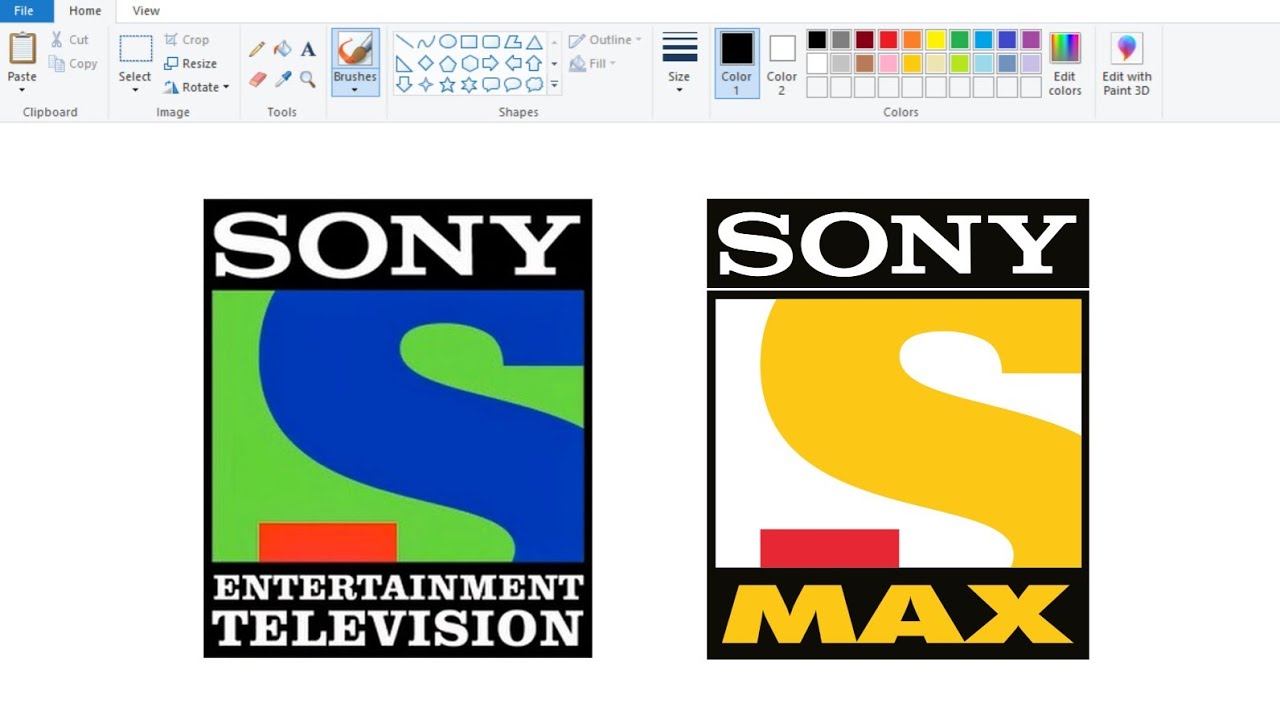1280x720 pixels.
Task: Choose the Cloud callout shape
Action: (535, 85)
